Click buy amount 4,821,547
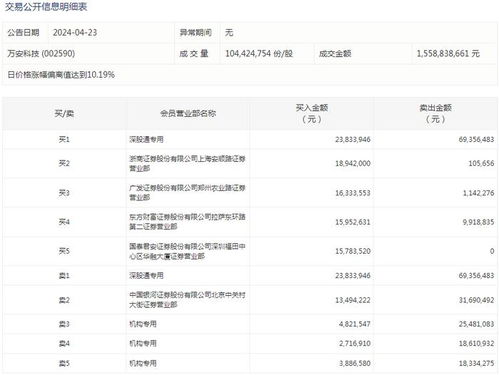 355,324
